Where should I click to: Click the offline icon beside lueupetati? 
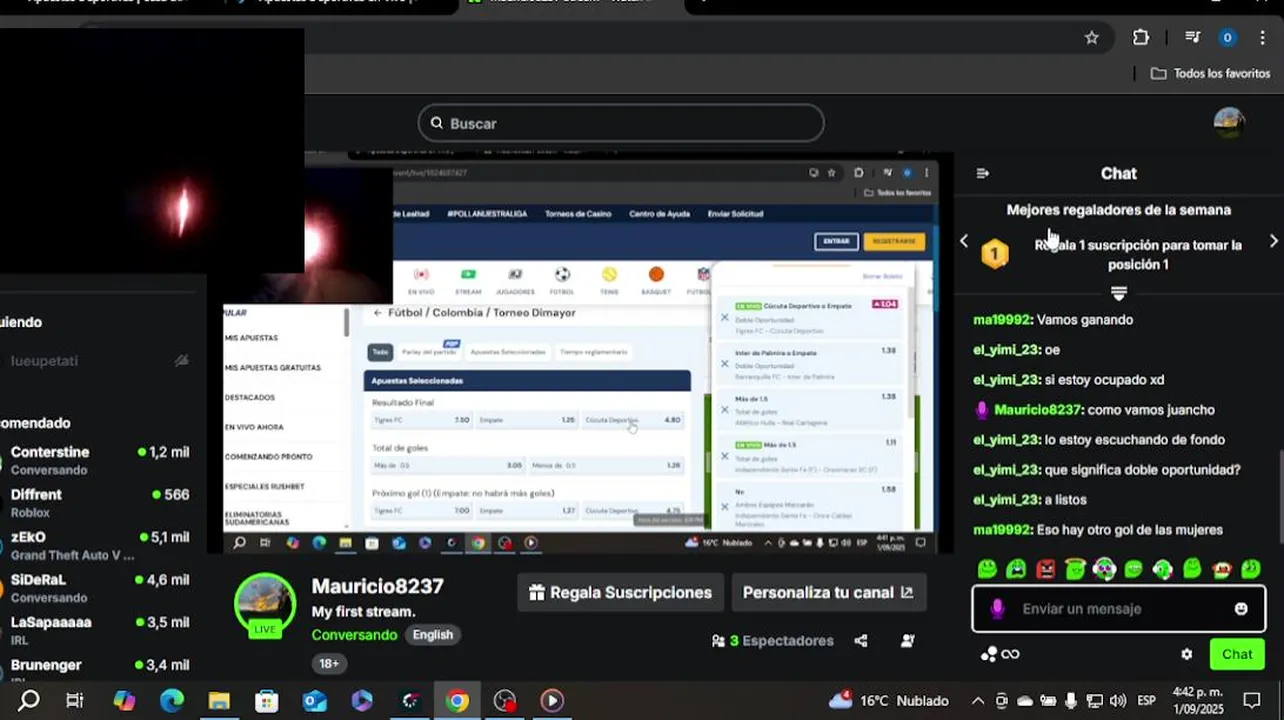coord(181,361)
